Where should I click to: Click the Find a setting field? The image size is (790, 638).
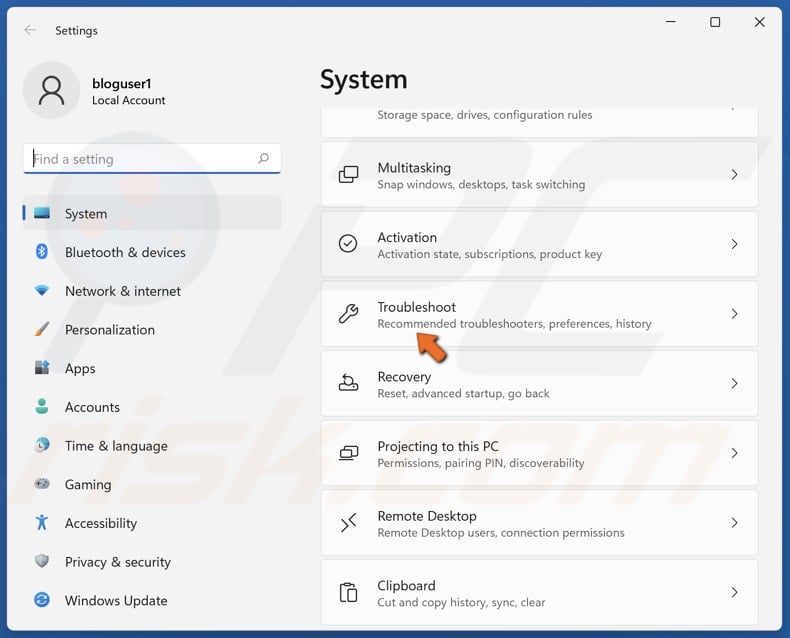152,159
